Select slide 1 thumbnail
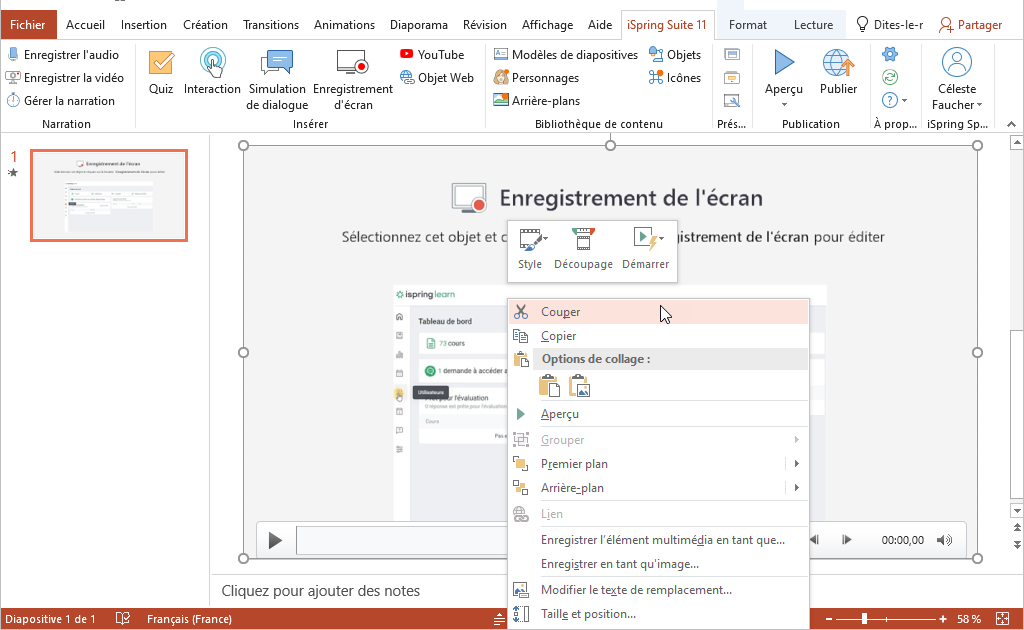 tap(109, 195)
